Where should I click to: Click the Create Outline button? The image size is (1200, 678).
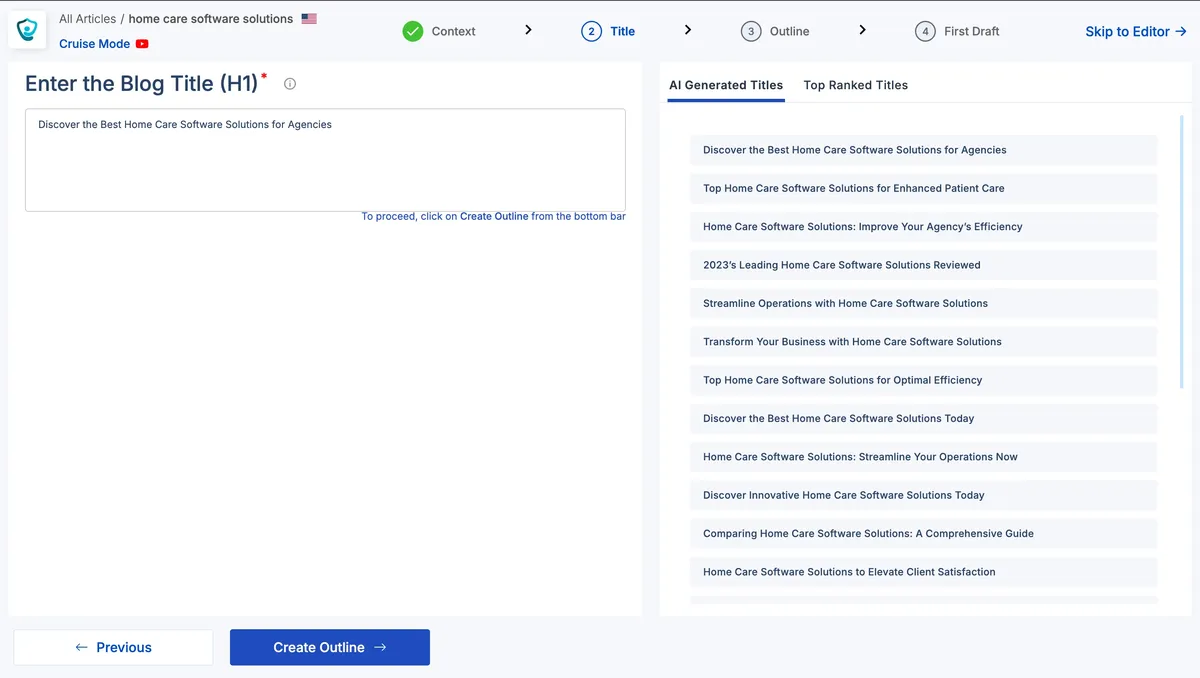(330, 647)
